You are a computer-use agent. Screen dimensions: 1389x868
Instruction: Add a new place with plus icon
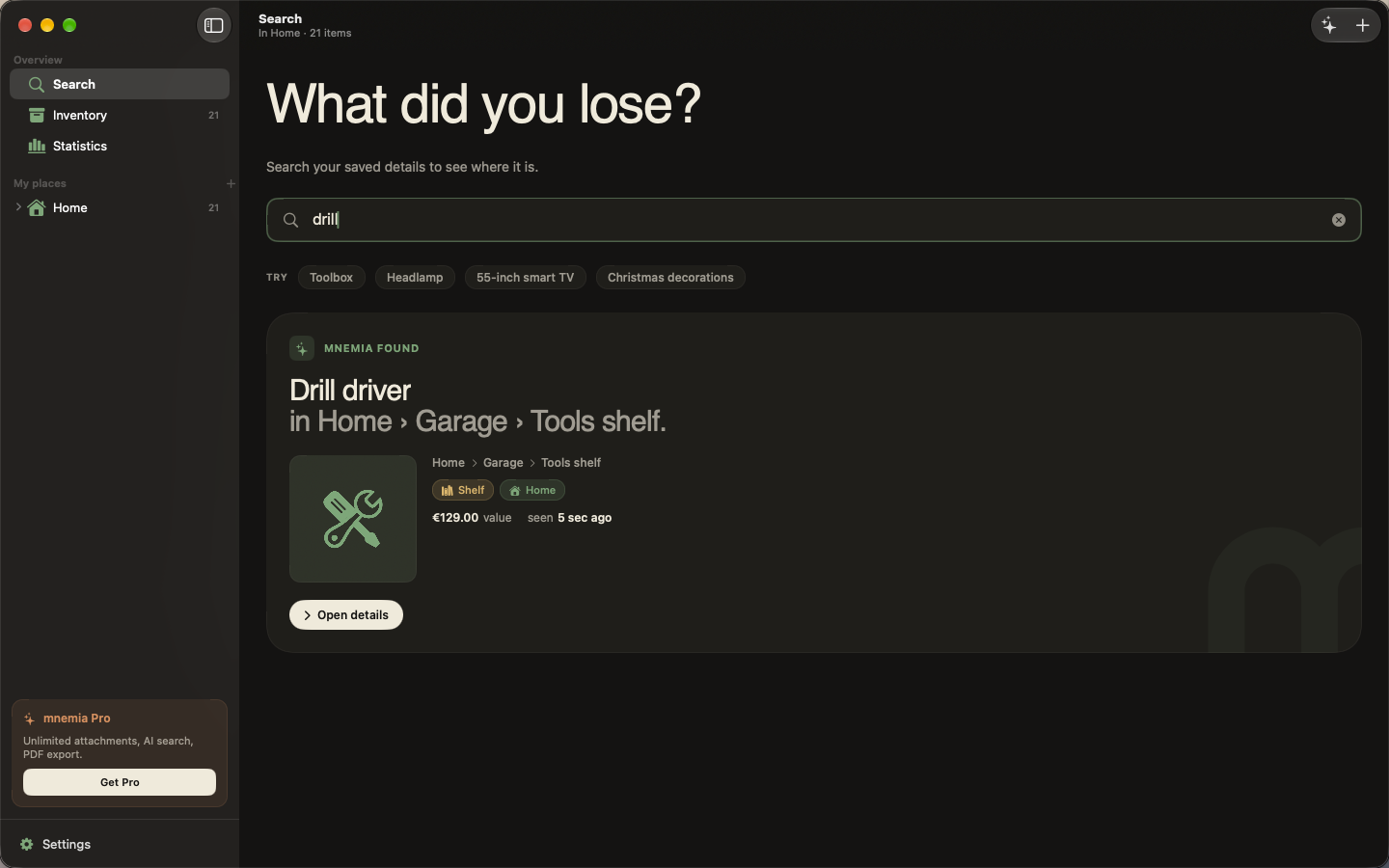[x=231, y=183]
